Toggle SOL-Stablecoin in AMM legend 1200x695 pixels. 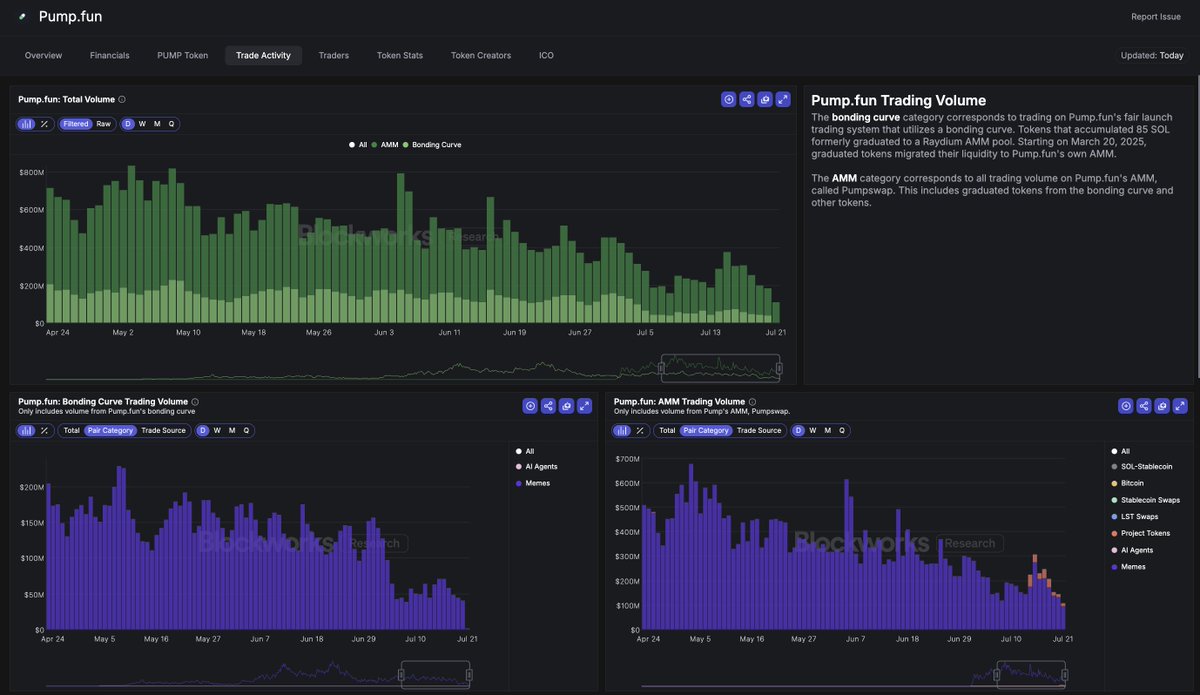click(1142, 467)
